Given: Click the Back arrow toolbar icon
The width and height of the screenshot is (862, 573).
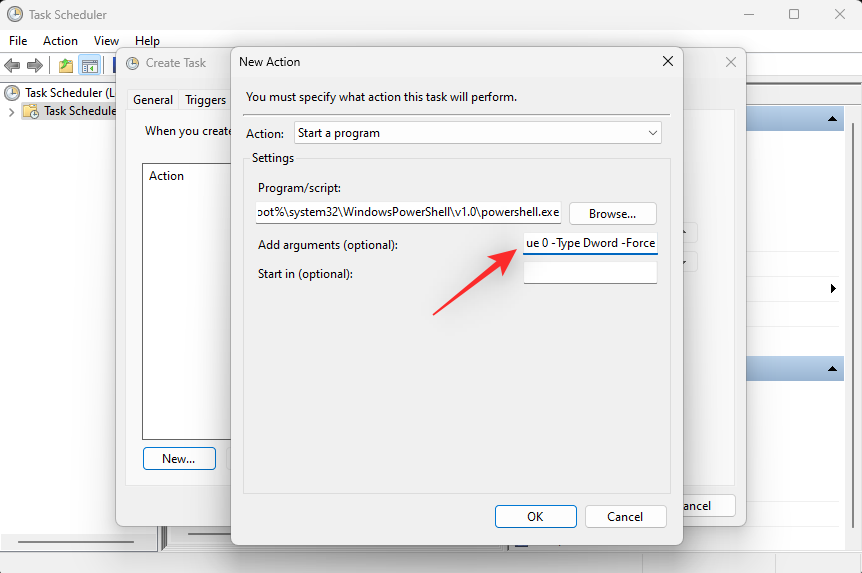Looking at the screenshot, I should 12,66.
